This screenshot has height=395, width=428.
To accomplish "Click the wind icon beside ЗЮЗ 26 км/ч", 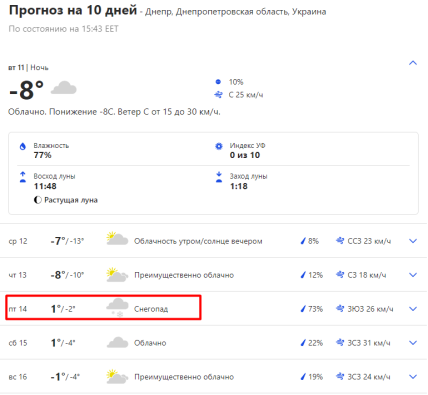I will point(340,309).
